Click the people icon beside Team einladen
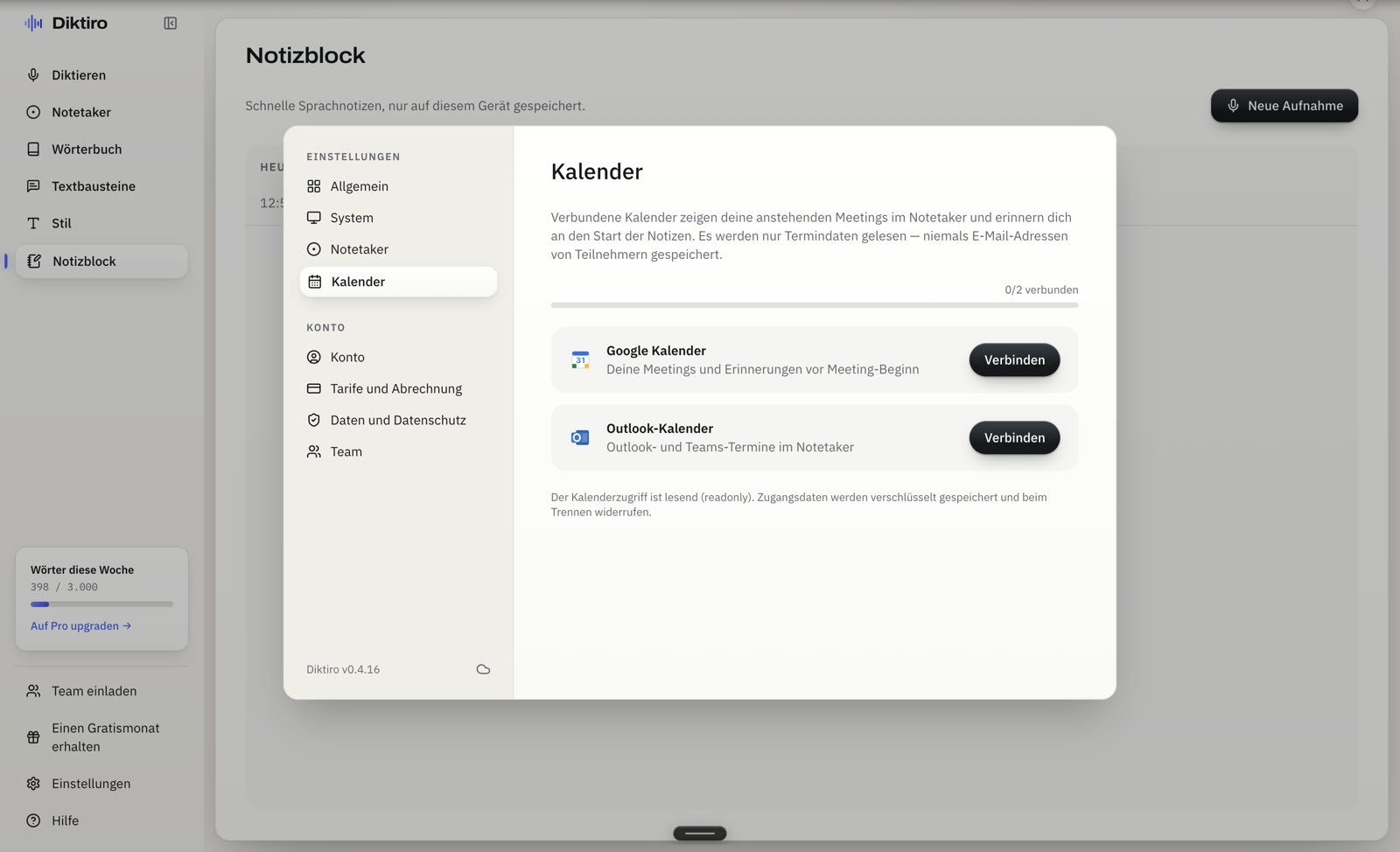1400x852 pixels. [33, 691]
